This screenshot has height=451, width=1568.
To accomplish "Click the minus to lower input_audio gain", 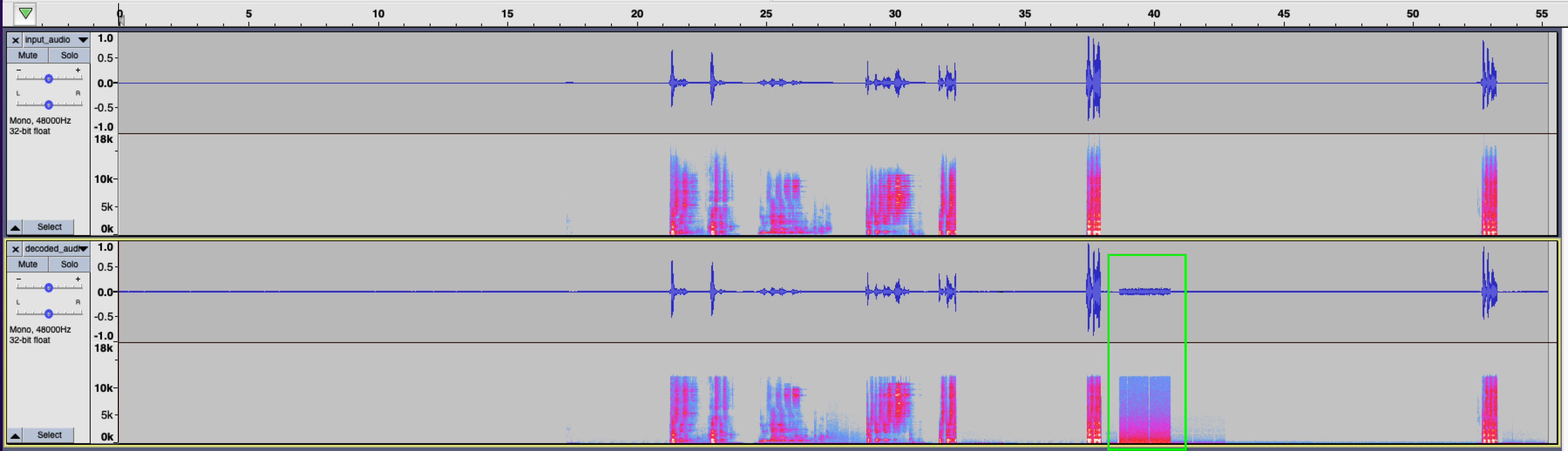I will [18, 69].
